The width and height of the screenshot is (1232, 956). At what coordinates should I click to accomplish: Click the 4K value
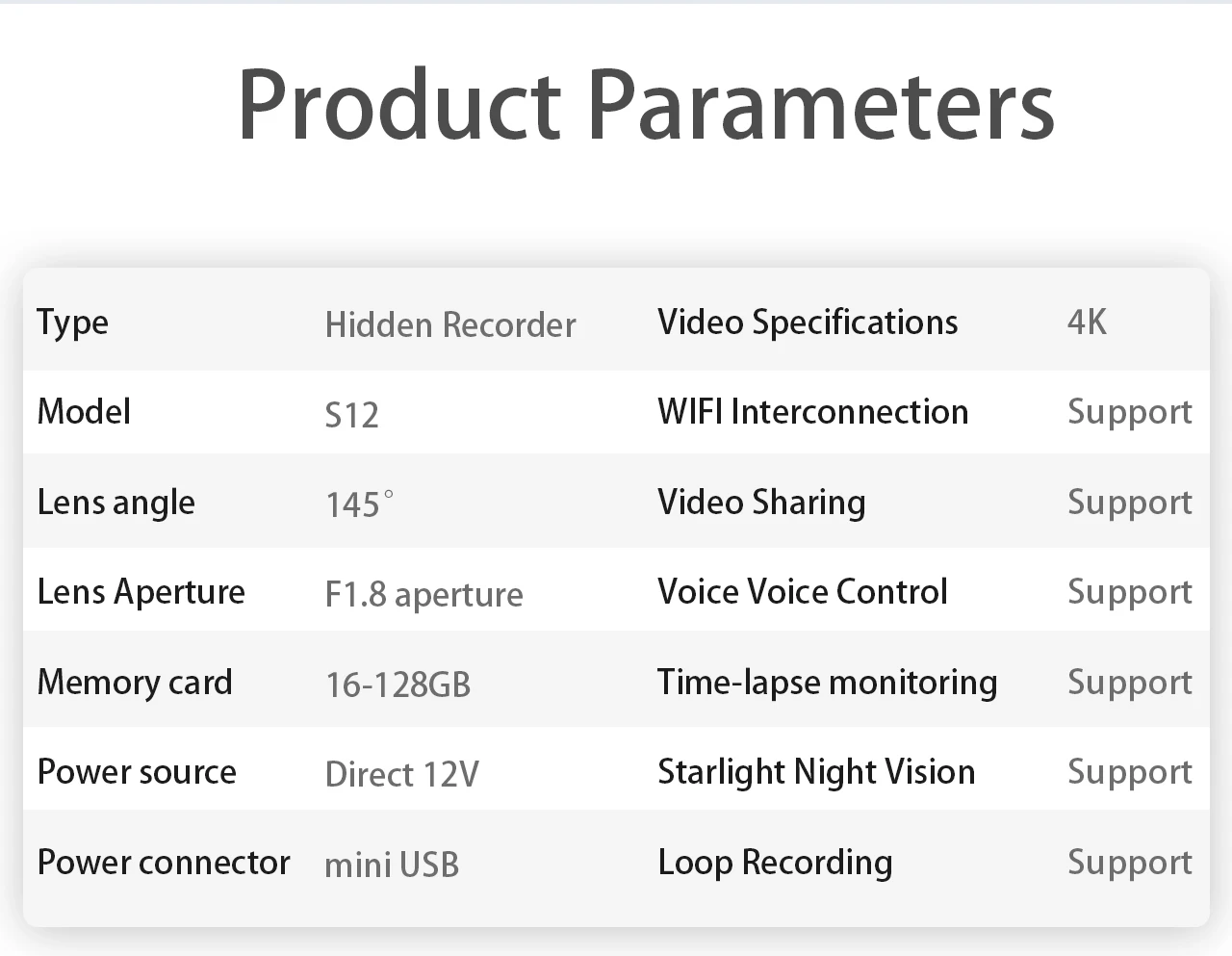tap(1087, 323)
